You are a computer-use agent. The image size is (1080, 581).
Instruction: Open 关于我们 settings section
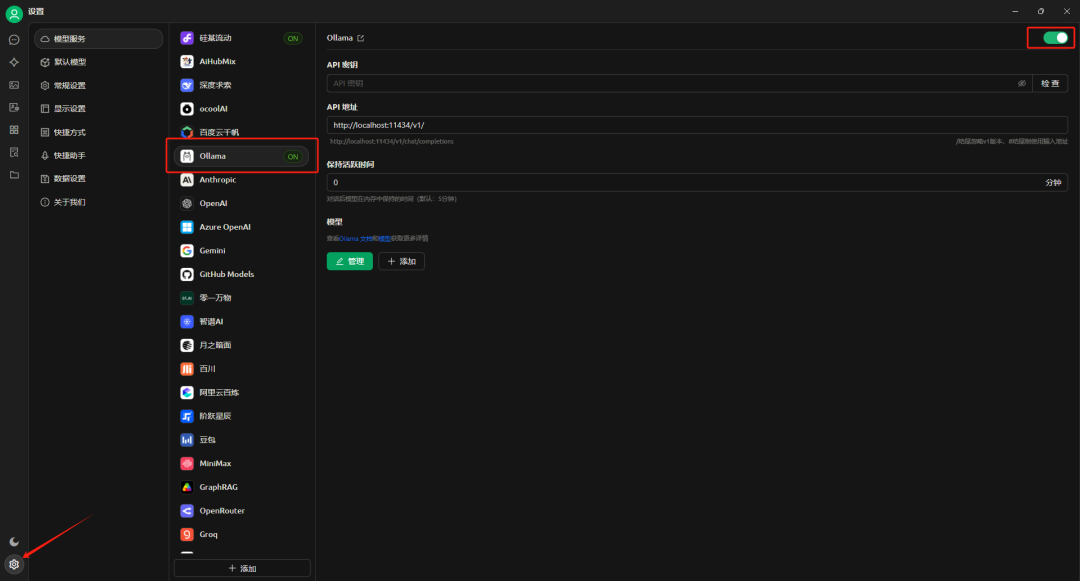(x=98, y=202)
